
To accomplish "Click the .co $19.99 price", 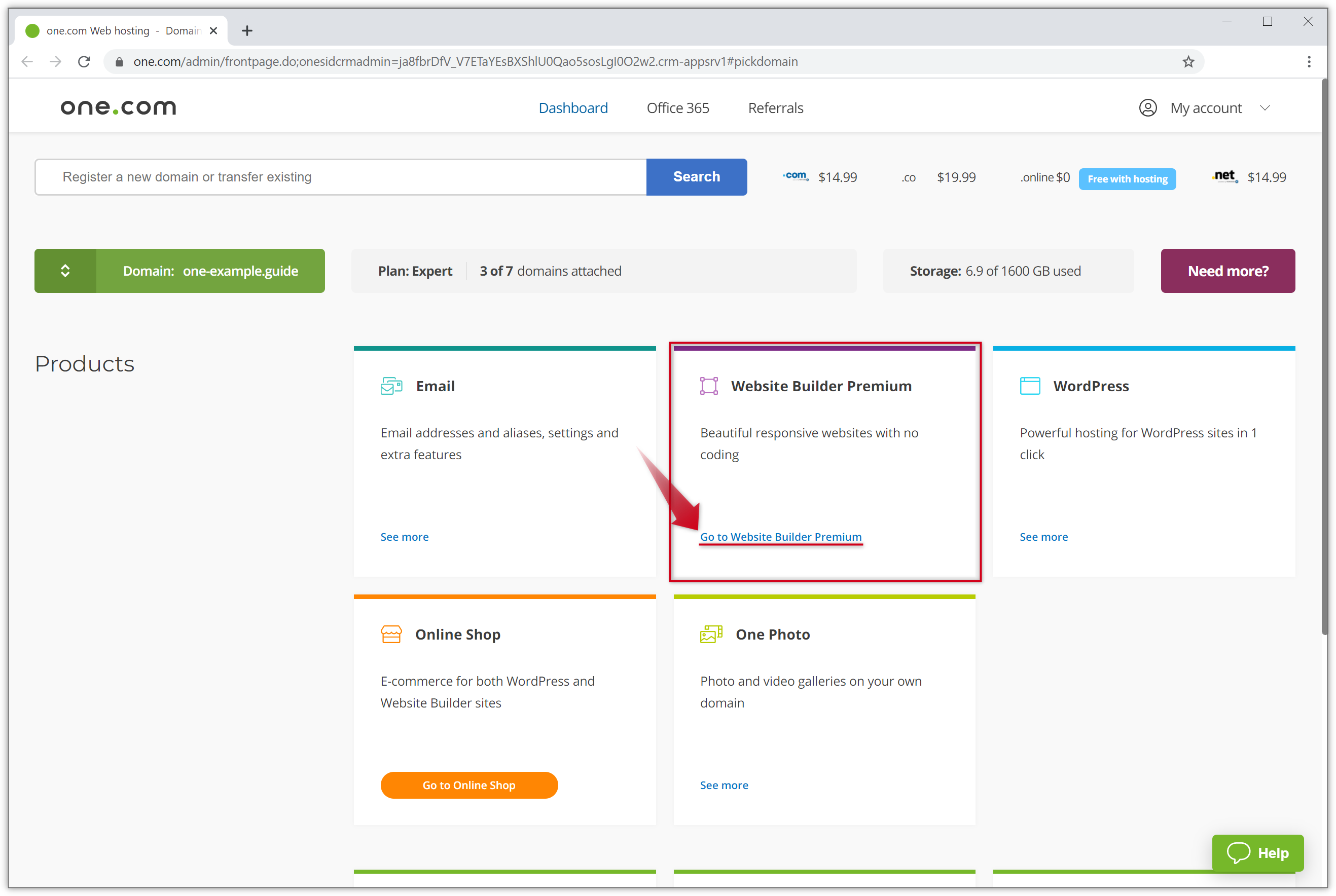I will point(938,177).
